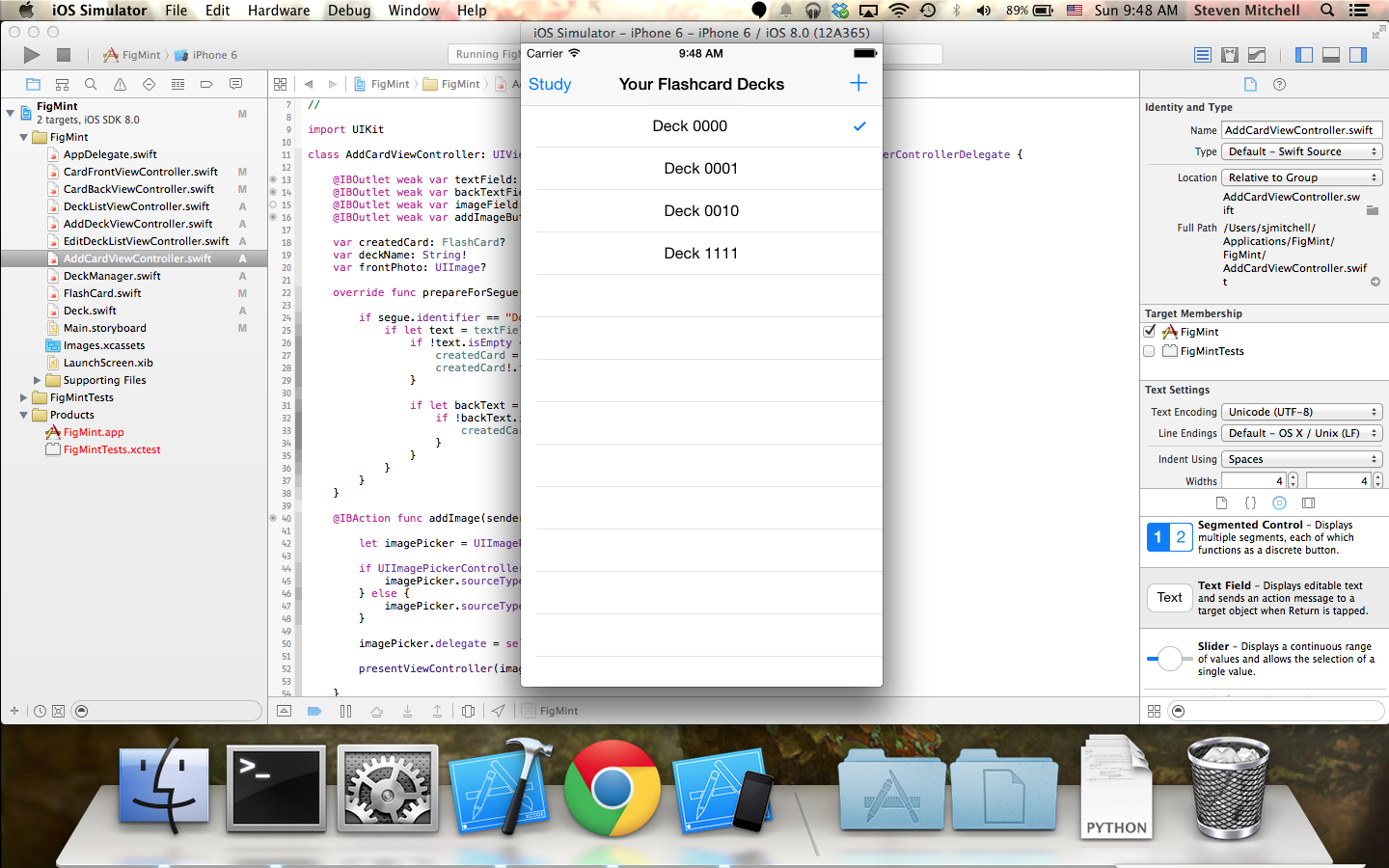Open the Location dropdown Relative to Group

point(1302,177)
